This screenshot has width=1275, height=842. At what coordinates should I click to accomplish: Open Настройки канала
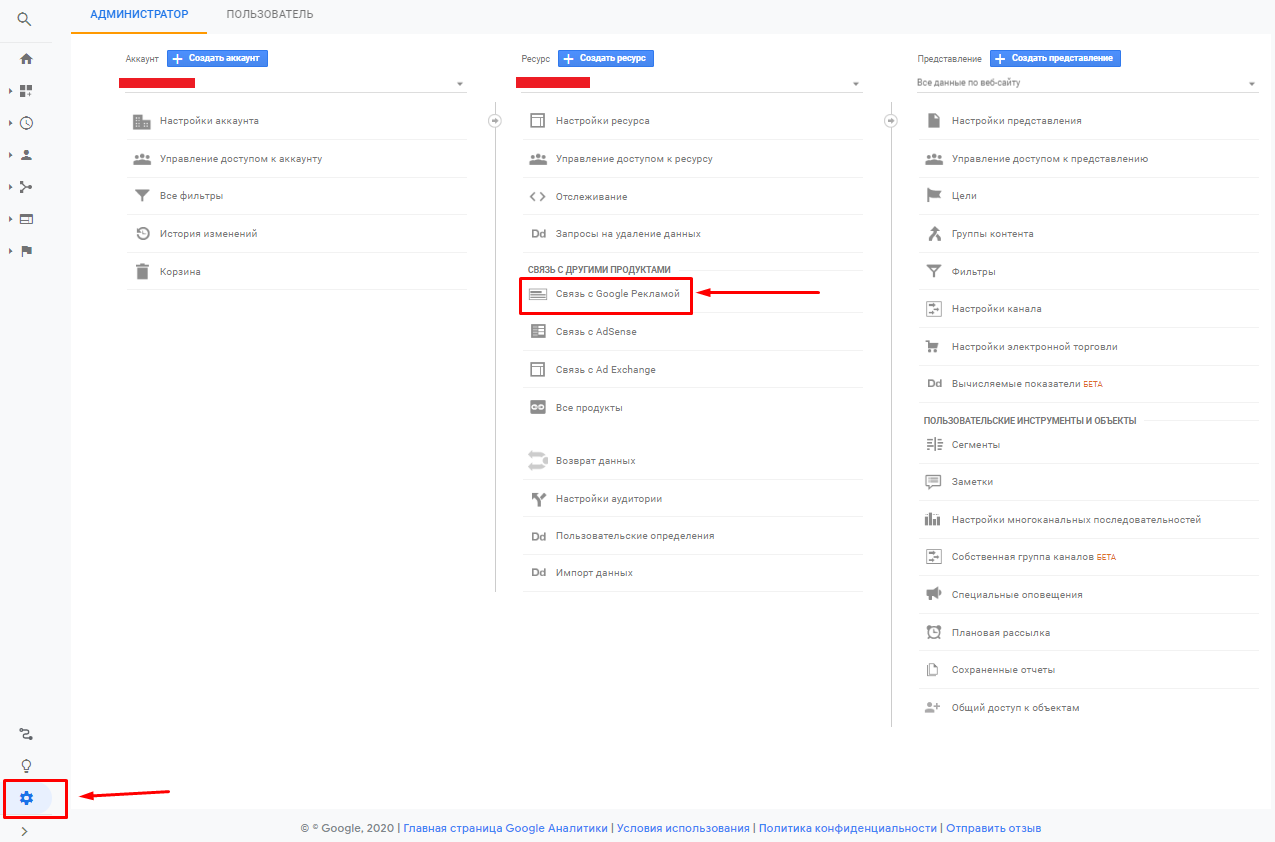point(996,309)
